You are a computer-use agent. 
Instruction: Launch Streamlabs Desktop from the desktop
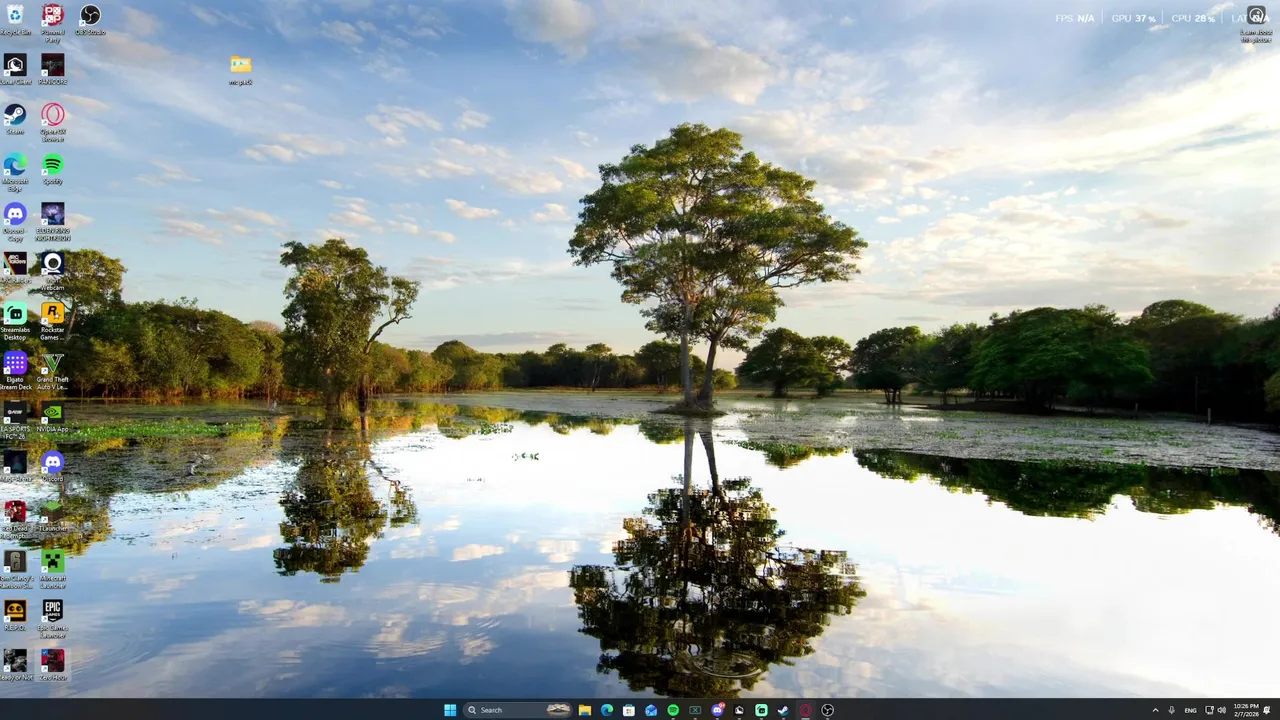pos(15,320)
